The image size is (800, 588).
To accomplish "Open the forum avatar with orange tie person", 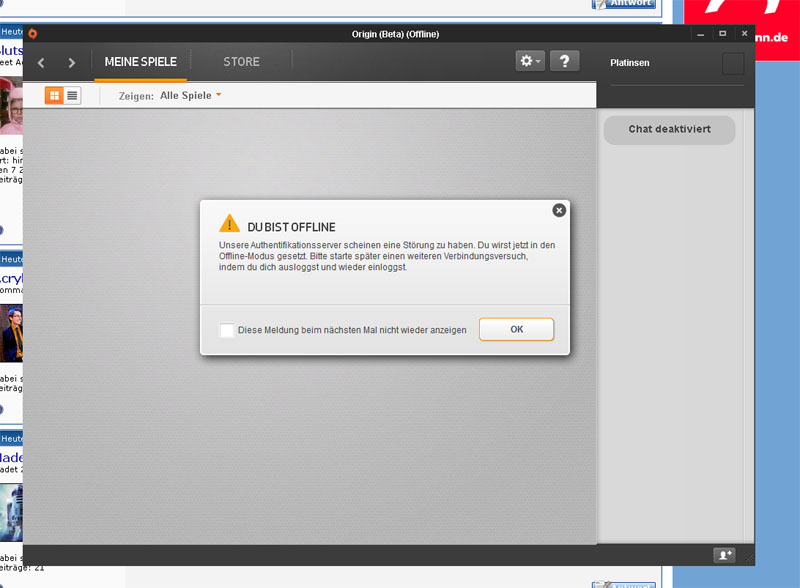I will (x=11, y=333).
